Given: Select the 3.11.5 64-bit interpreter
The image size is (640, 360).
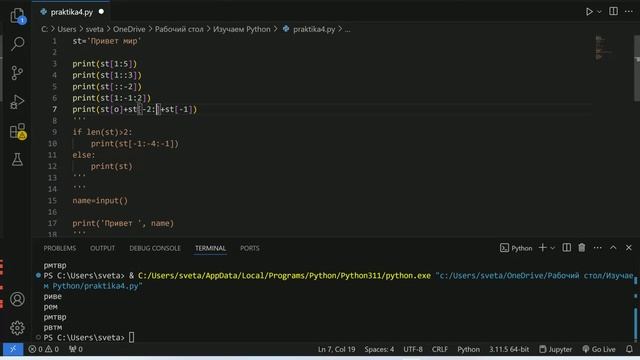Looking at the screenshot, I should 509,349.
